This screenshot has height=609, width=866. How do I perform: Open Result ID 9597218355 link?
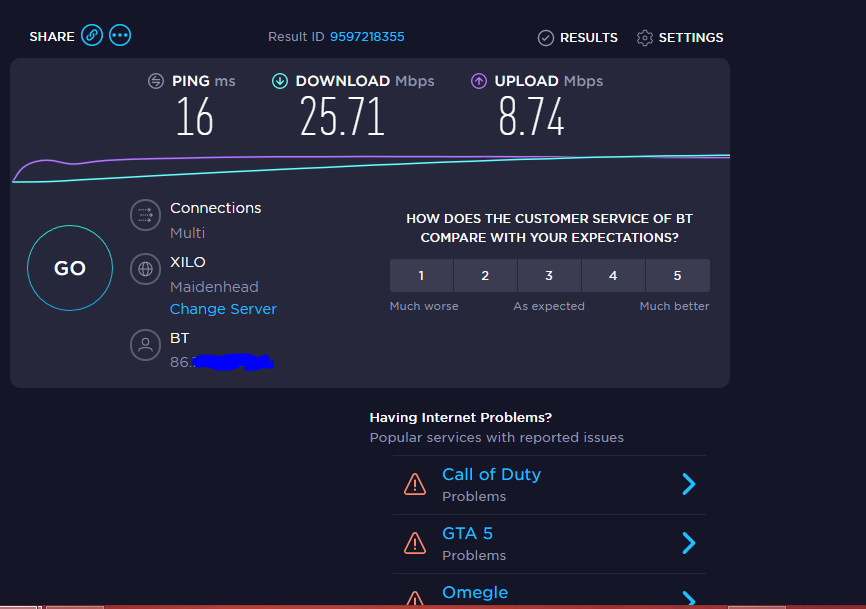367,37
